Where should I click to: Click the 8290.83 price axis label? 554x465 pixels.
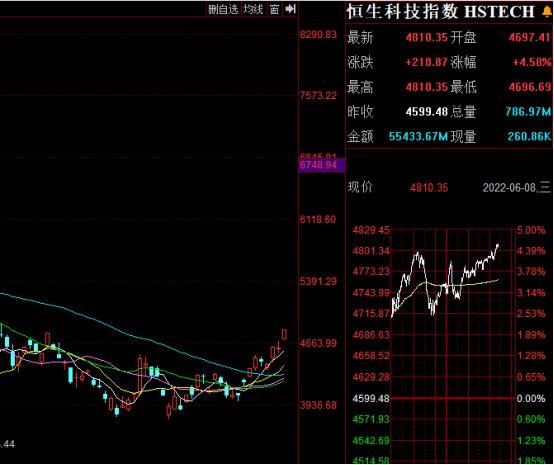point(318,35)
